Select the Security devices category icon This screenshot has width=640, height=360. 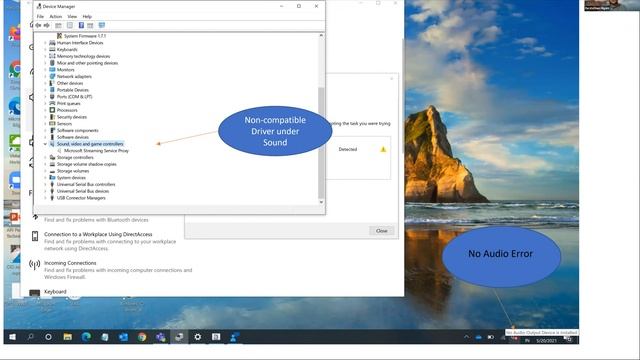(x=52, y=117)
